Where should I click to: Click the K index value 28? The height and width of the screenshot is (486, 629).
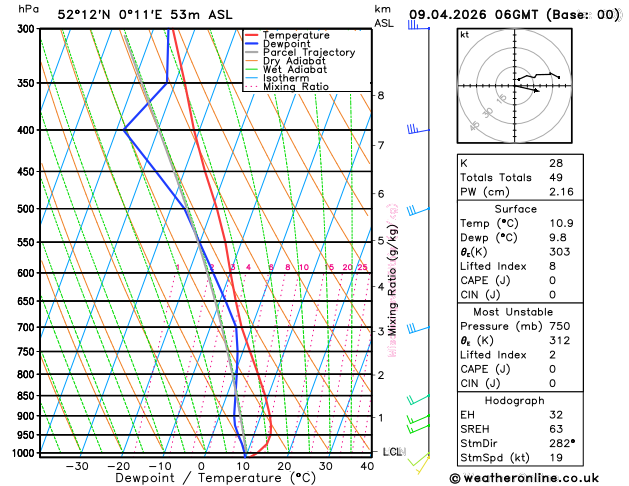556,163
